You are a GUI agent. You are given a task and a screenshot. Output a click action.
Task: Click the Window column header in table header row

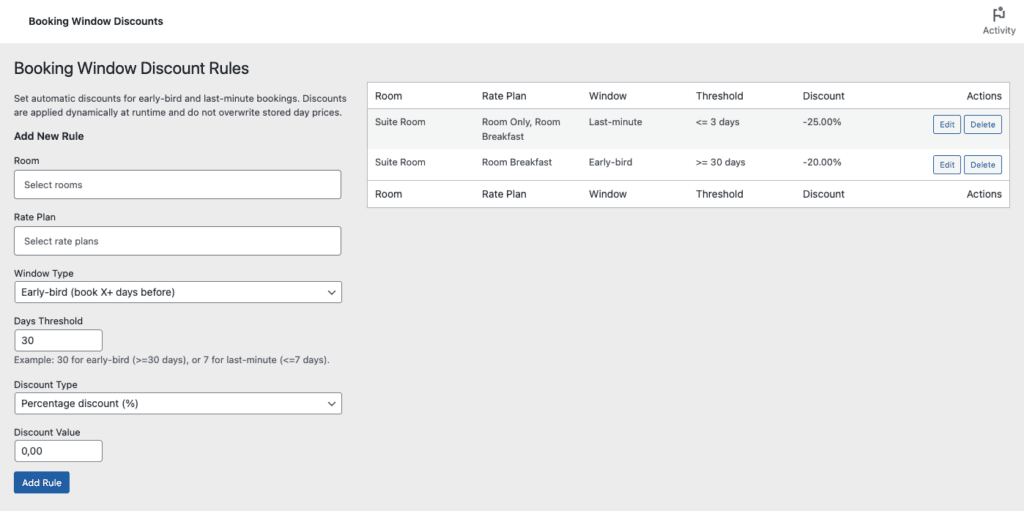pyautogui.click(x=607, y=96)
